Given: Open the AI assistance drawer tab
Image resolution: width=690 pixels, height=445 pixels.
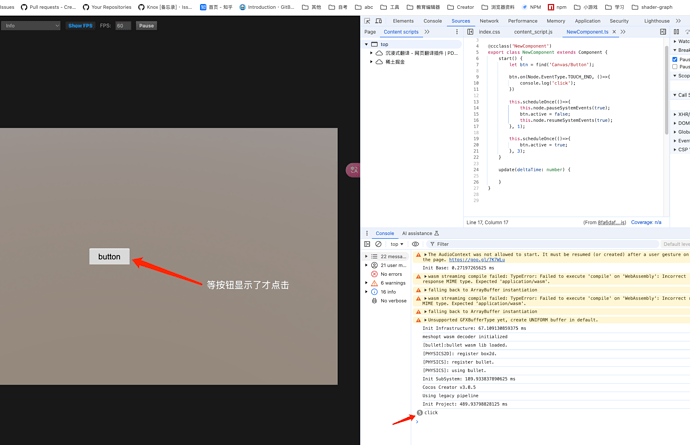Looking at the screenshot, I should pos(420,233).
